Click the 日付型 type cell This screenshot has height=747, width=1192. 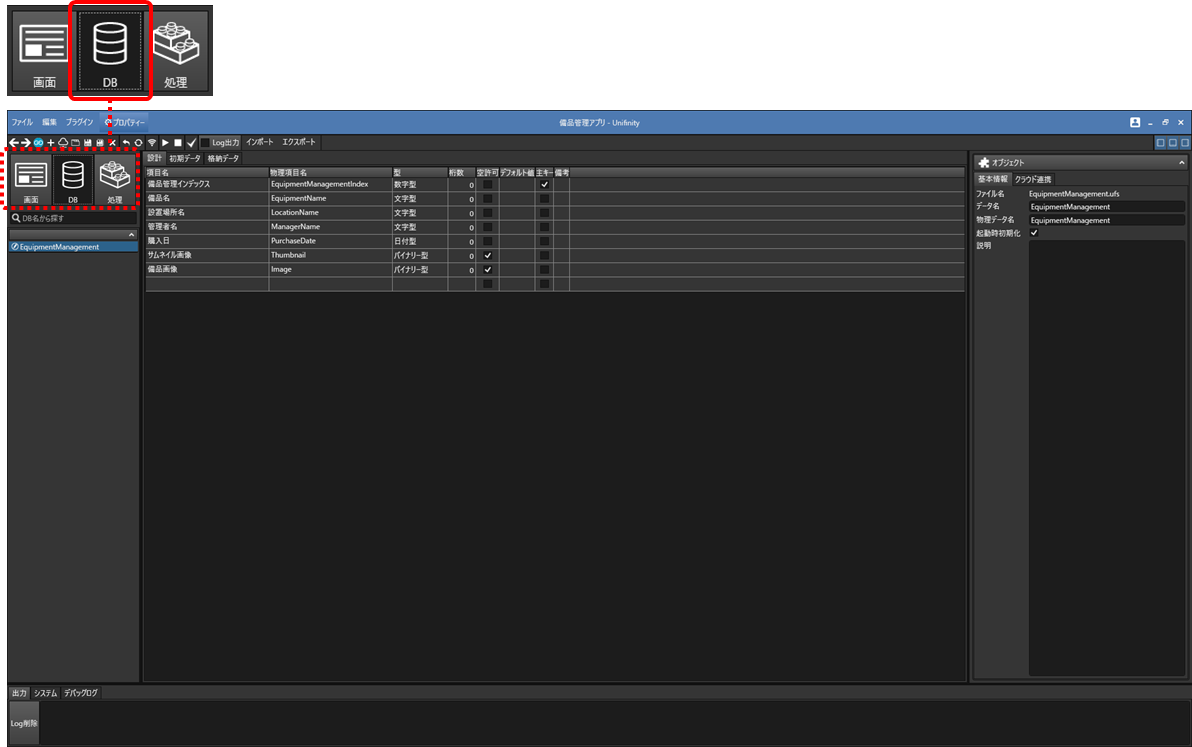click(420, 241)
